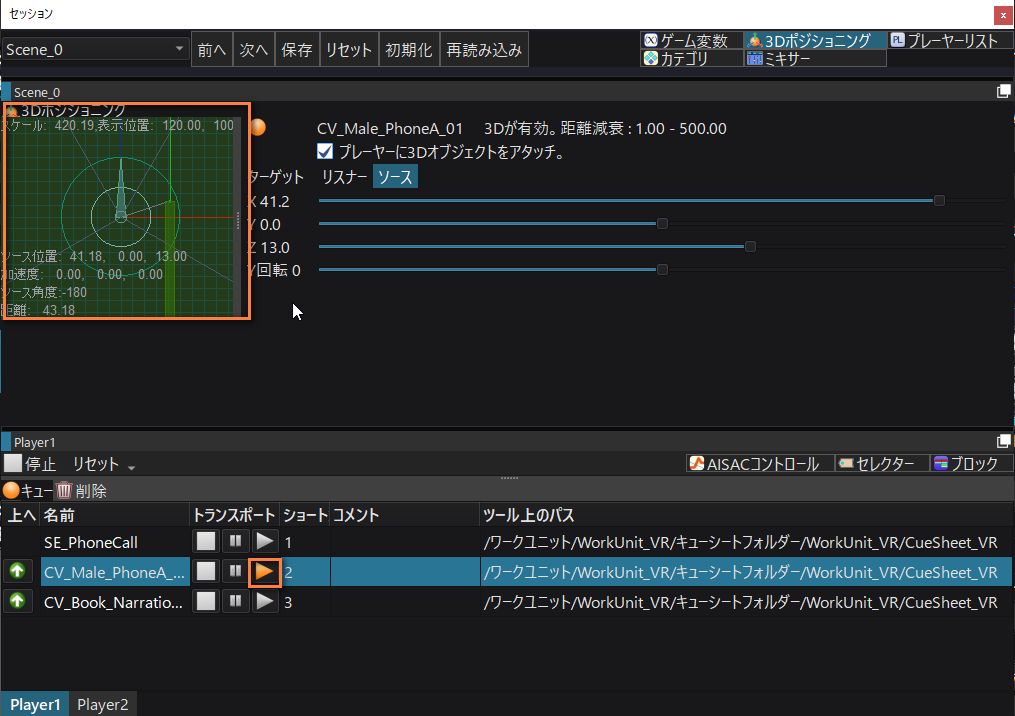This screenshot has width=1015, height=716.
Task: Click the トランスポート column header
Action: coord(234,515)
